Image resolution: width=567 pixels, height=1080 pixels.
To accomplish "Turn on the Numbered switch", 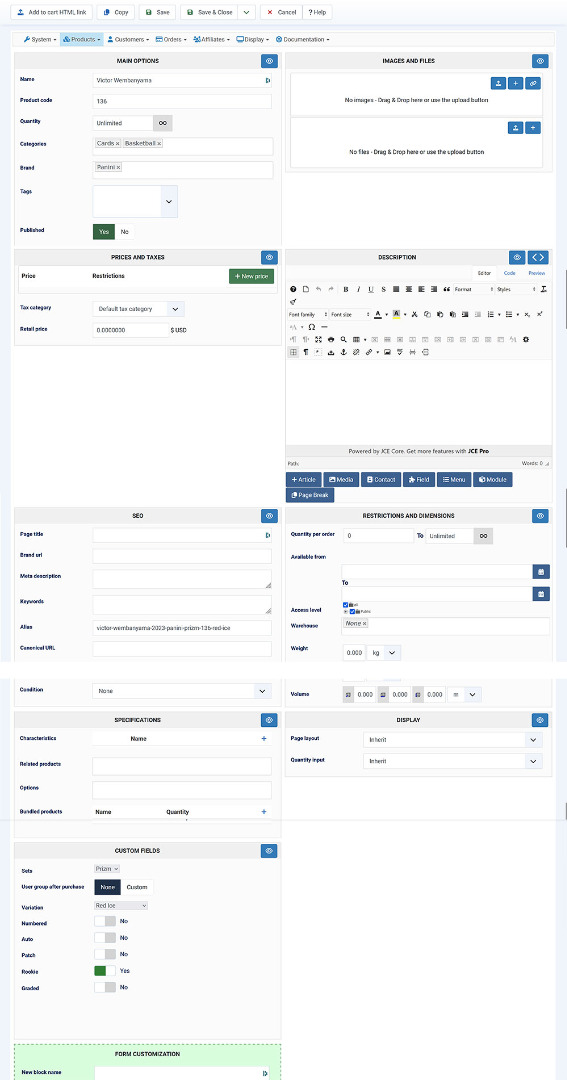I will (105, 921).
